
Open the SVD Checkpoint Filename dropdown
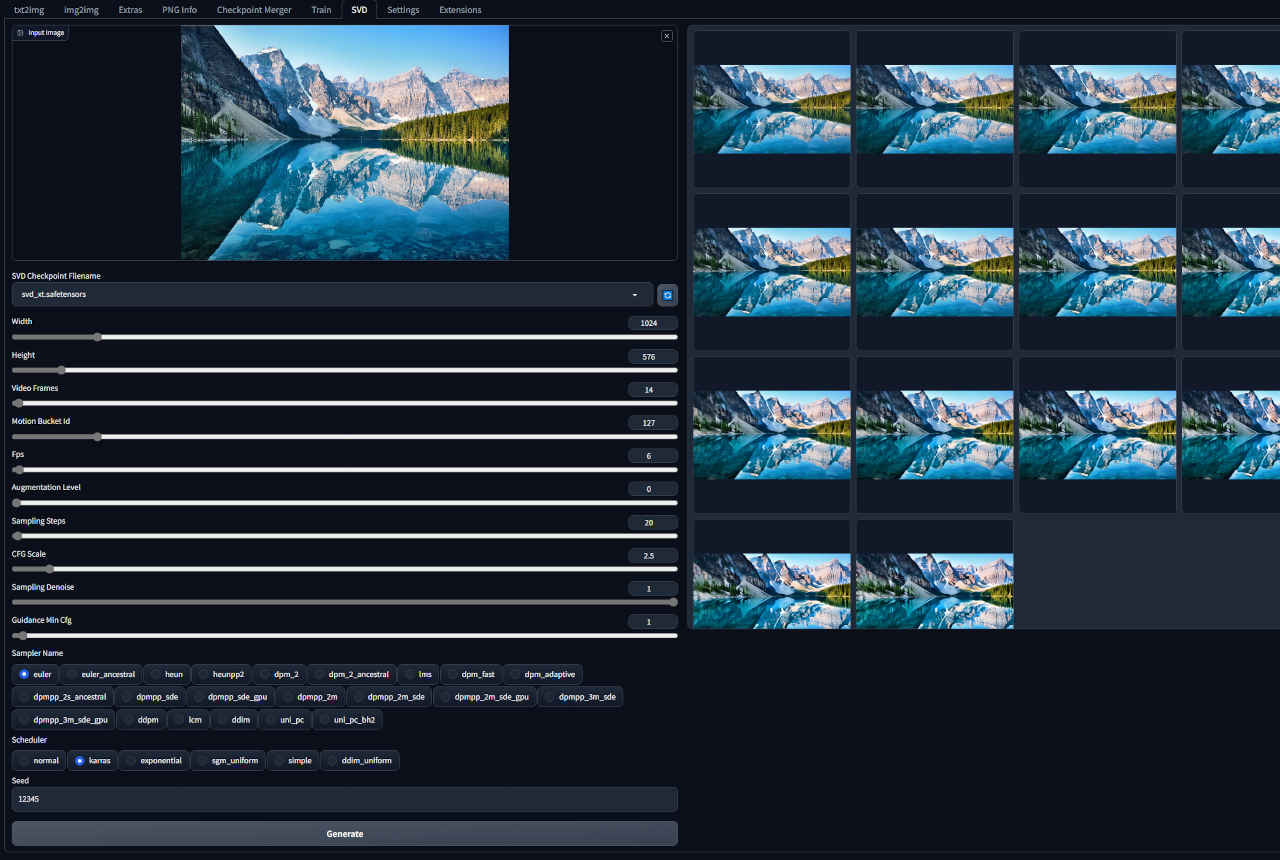coord(332,295)
